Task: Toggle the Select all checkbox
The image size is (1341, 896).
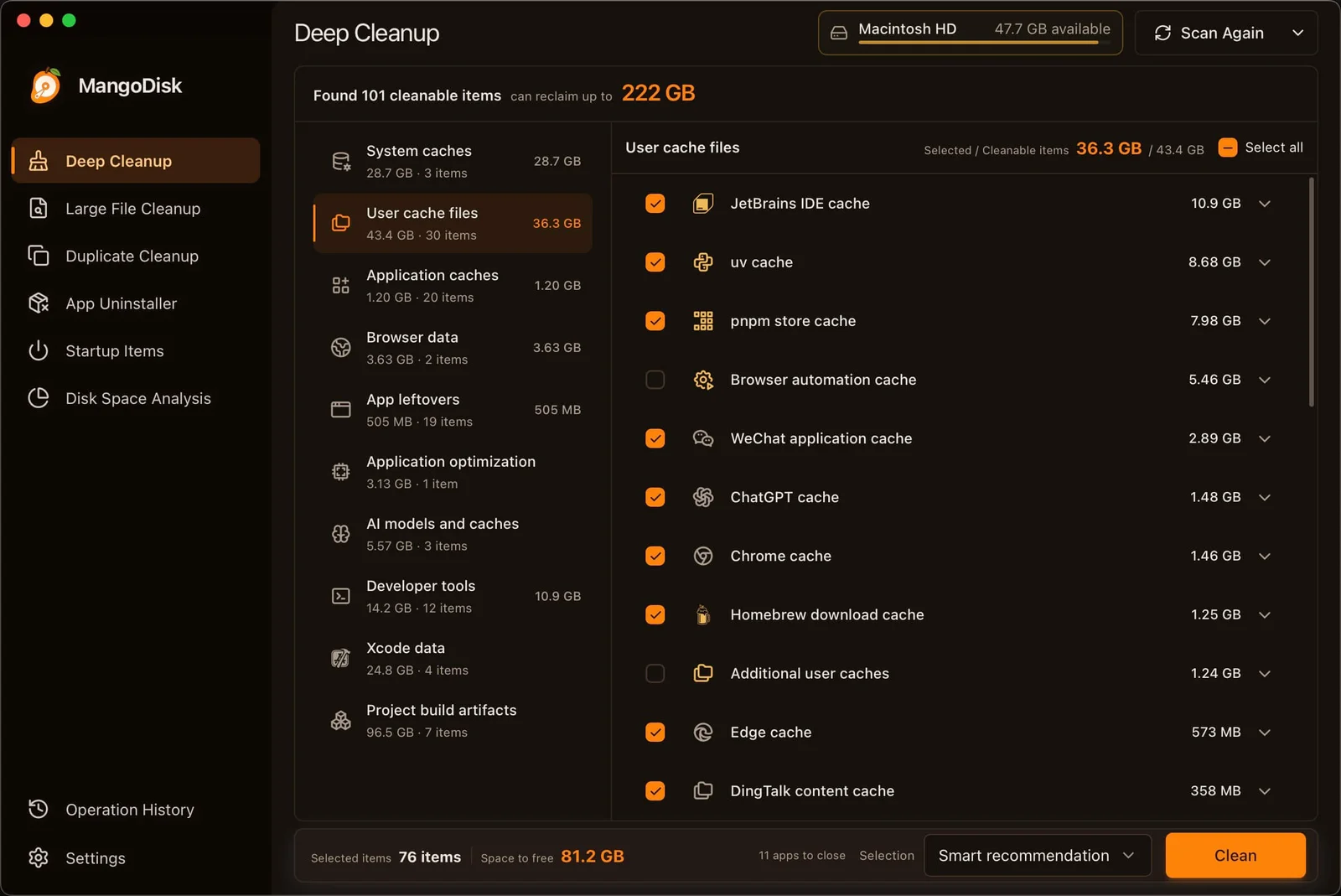Action: (1228, 148)
